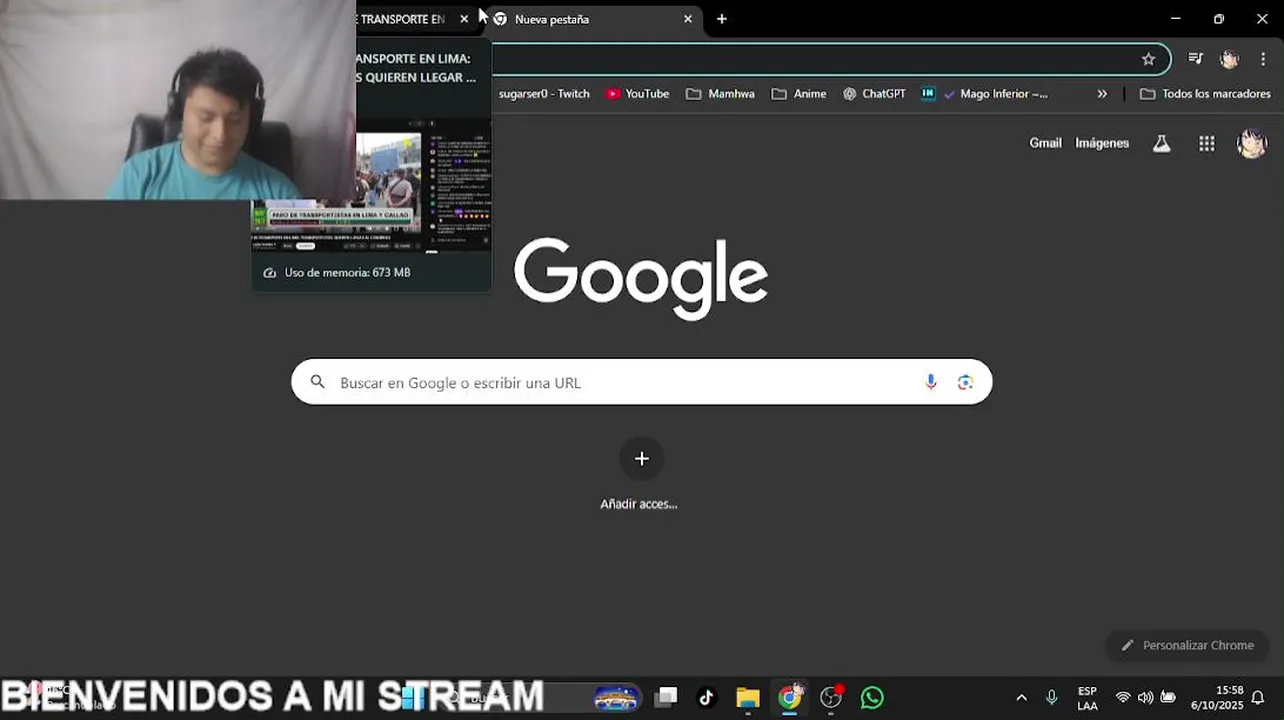Click the battery icon in tray
The height and width of the screenshot is (720, 1284).
1167,698
